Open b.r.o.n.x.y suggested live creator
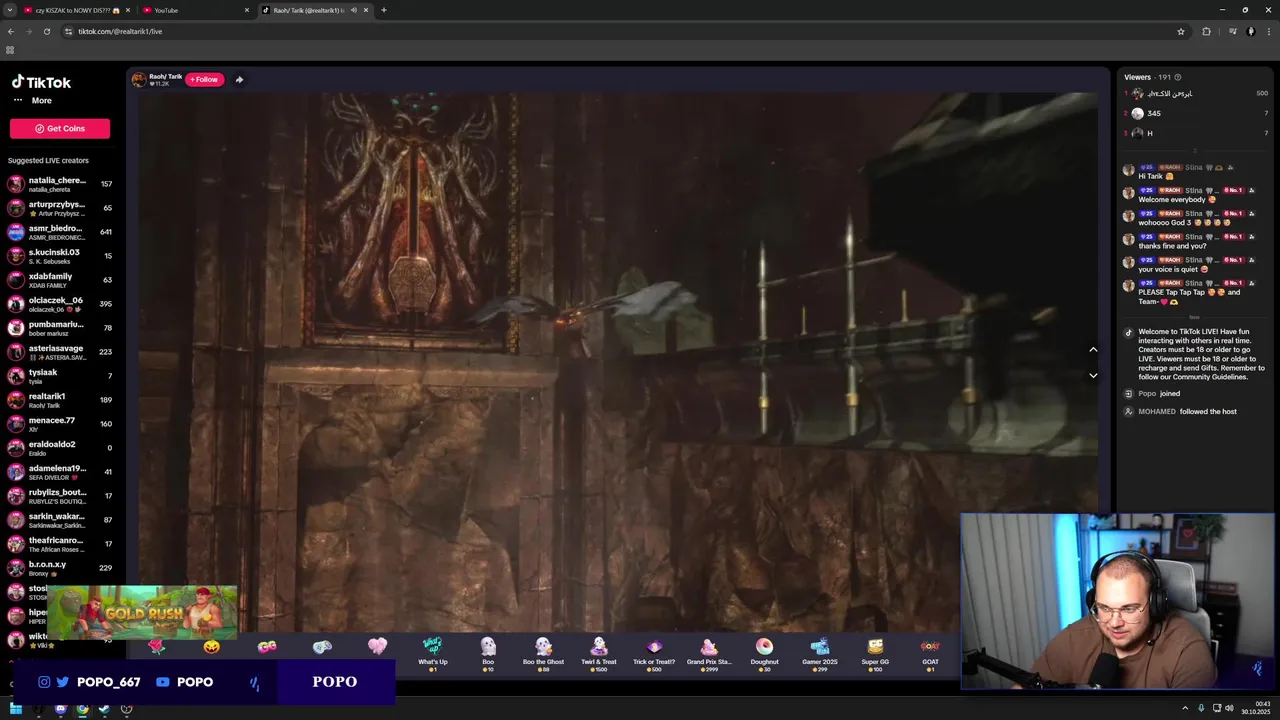Screen dimensions: 1280x720 pos(60,568)
